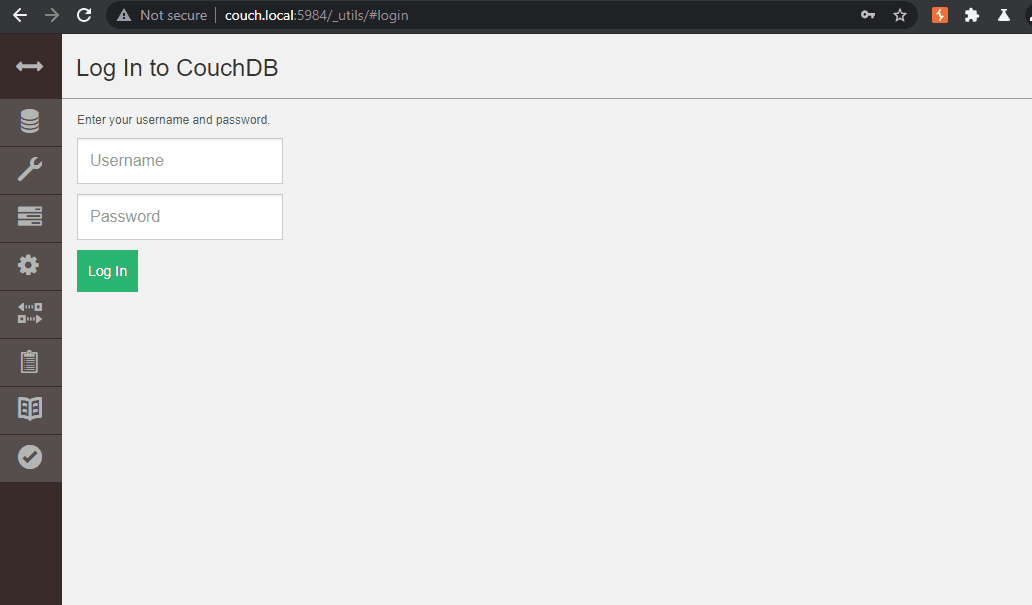
Task: Submit credentials with the green Log In button
Action: pos(107,271)
